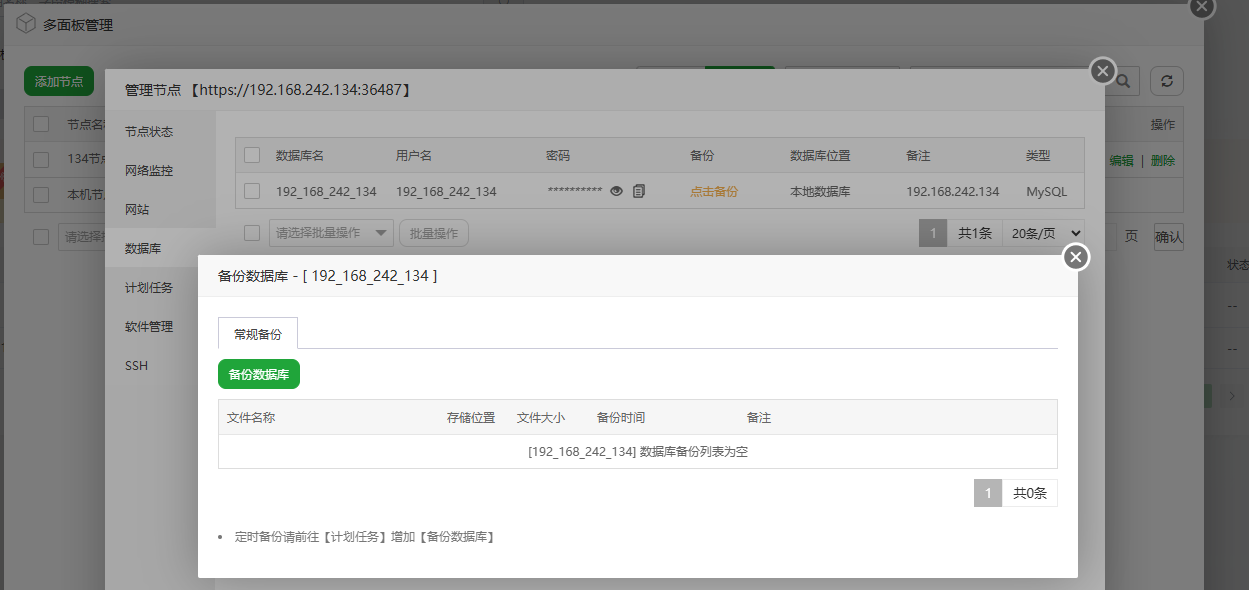Click the 点击备份 link

[x=713, y=191]
